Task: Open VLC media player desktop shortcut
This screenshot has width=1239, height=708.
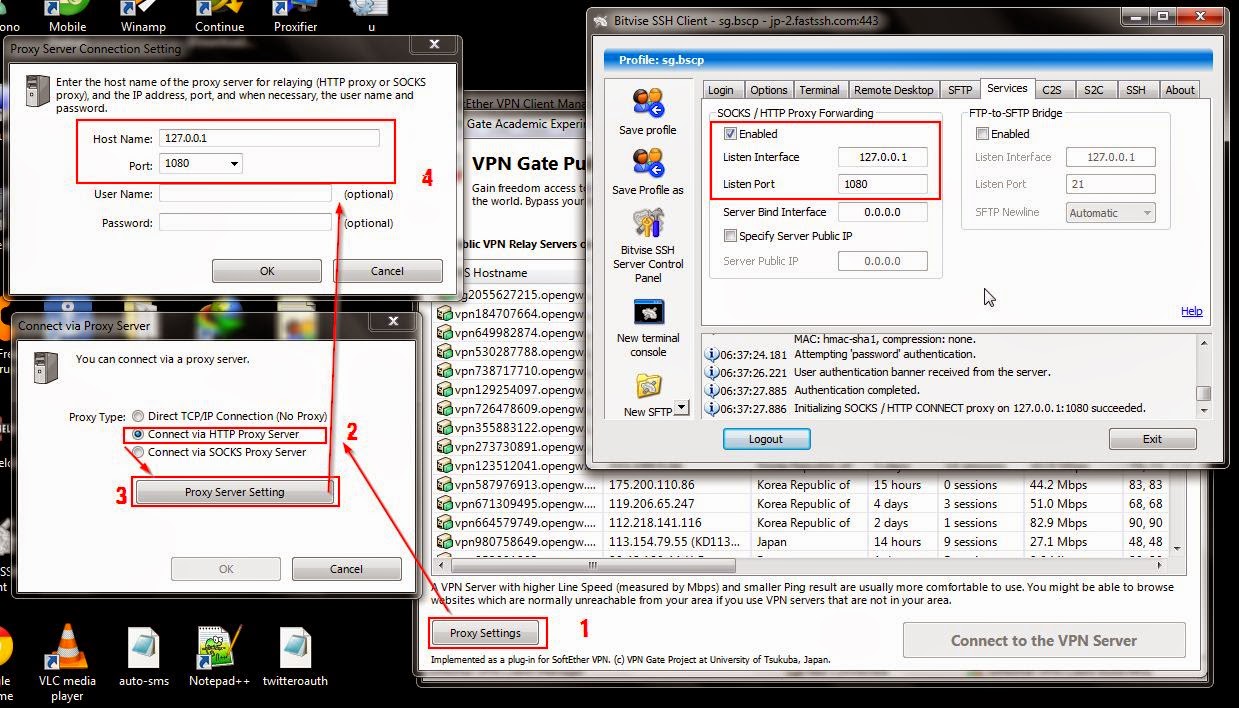Action: pos(67,648)
